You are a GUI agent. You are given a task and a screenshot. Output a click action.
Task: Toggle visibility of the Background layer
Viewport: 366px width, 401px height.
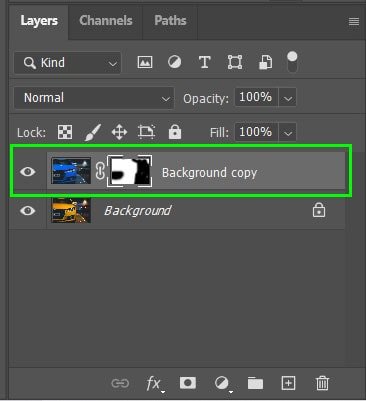click(x=28, y=211)
